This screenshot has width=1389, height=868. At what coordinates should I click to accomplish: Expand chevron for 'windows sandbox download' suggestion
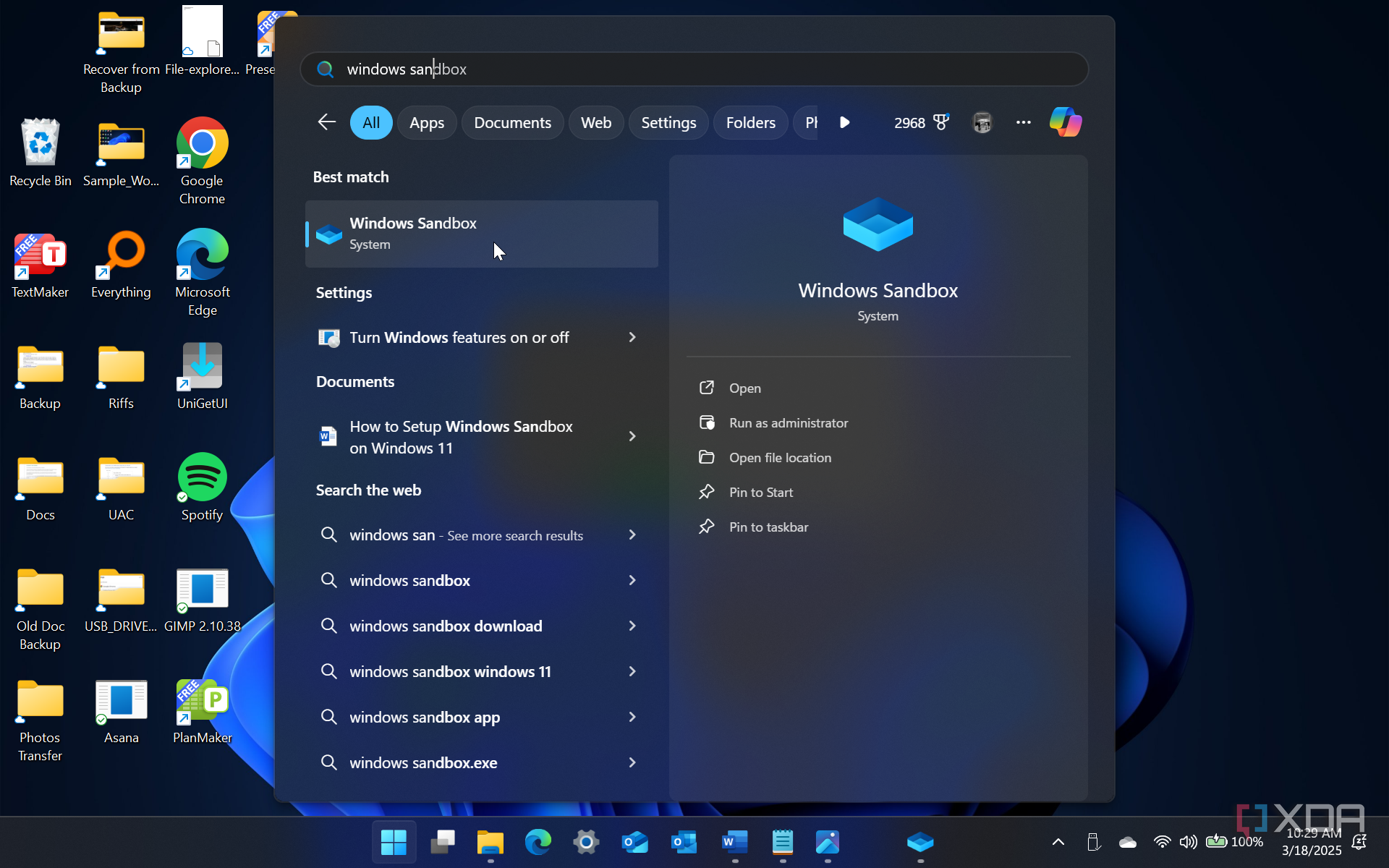click(632, 626)
